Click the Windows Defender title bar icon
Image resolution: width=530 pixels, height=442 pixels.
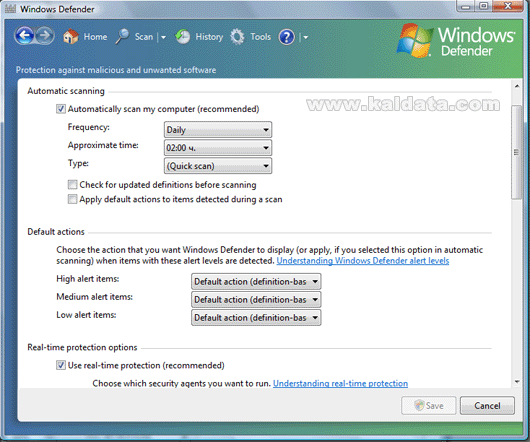[x=10, y=8]
